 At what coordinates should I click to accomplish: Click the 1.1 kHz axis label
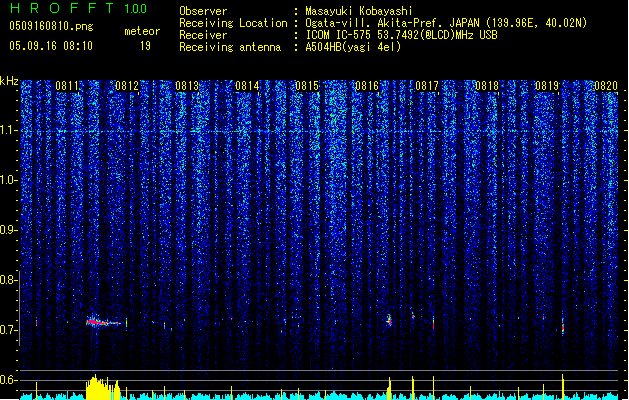tap(8, 130)
